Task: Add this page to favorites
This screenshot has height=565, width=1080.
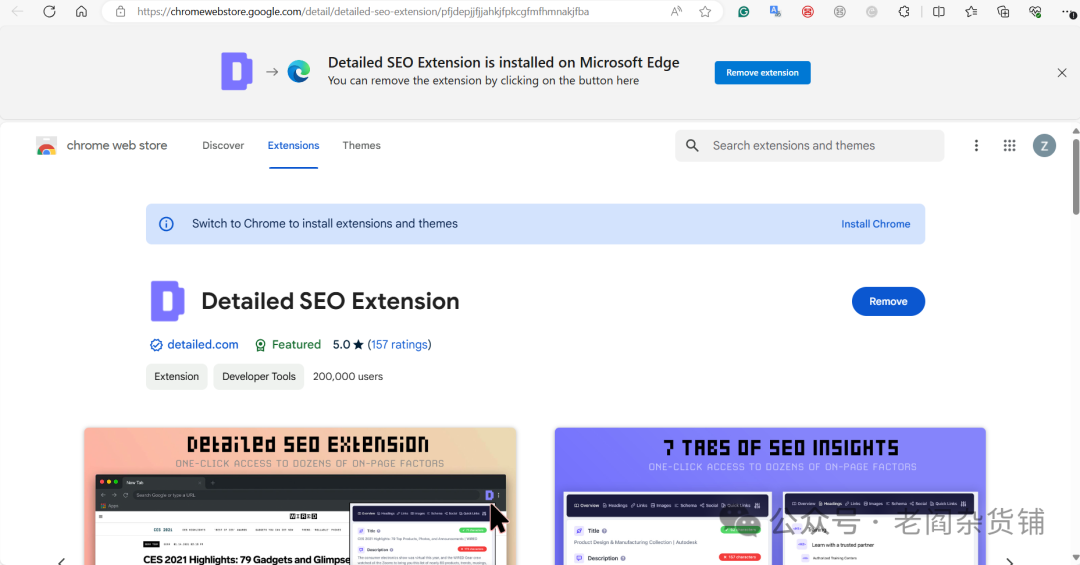Action: (705, 12)
